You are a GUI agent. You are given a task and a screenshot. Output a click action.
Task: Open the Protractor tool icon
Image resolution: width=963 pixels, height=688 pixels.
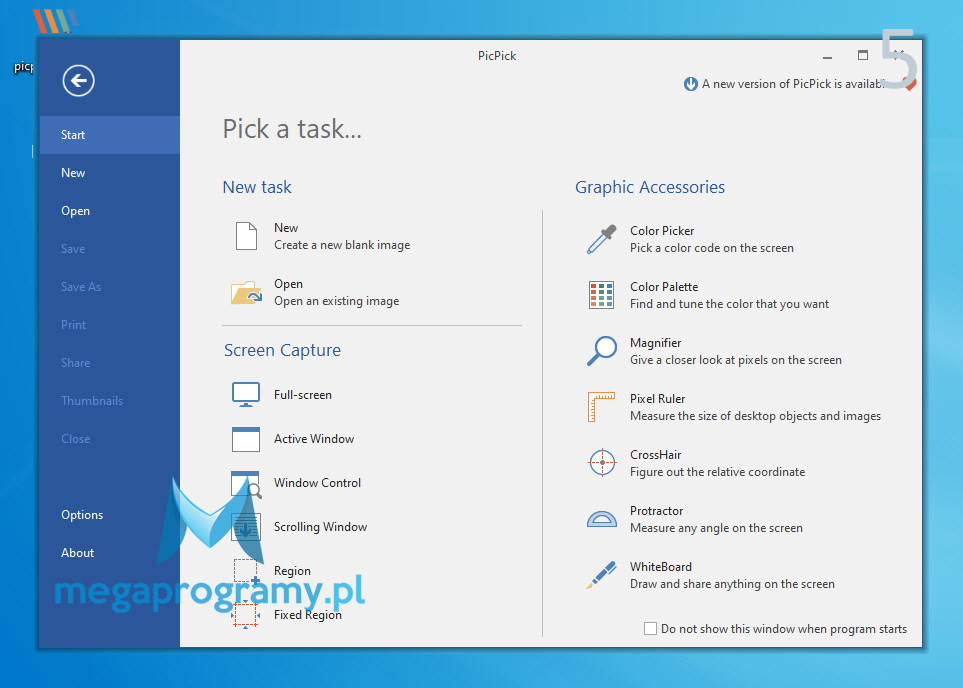point(602,520)
